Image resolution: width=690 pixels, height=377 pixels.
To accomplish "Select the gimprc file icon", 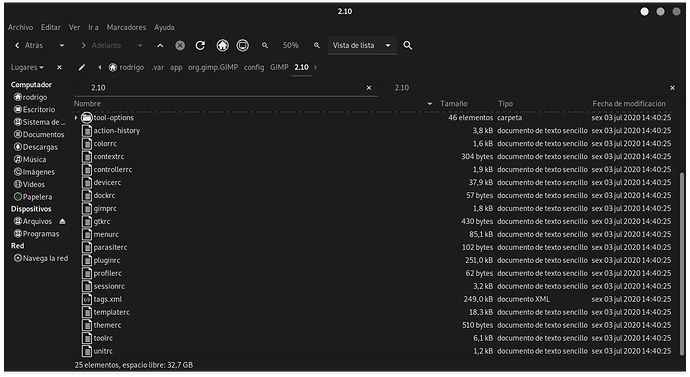I will (x=87, y=209).
